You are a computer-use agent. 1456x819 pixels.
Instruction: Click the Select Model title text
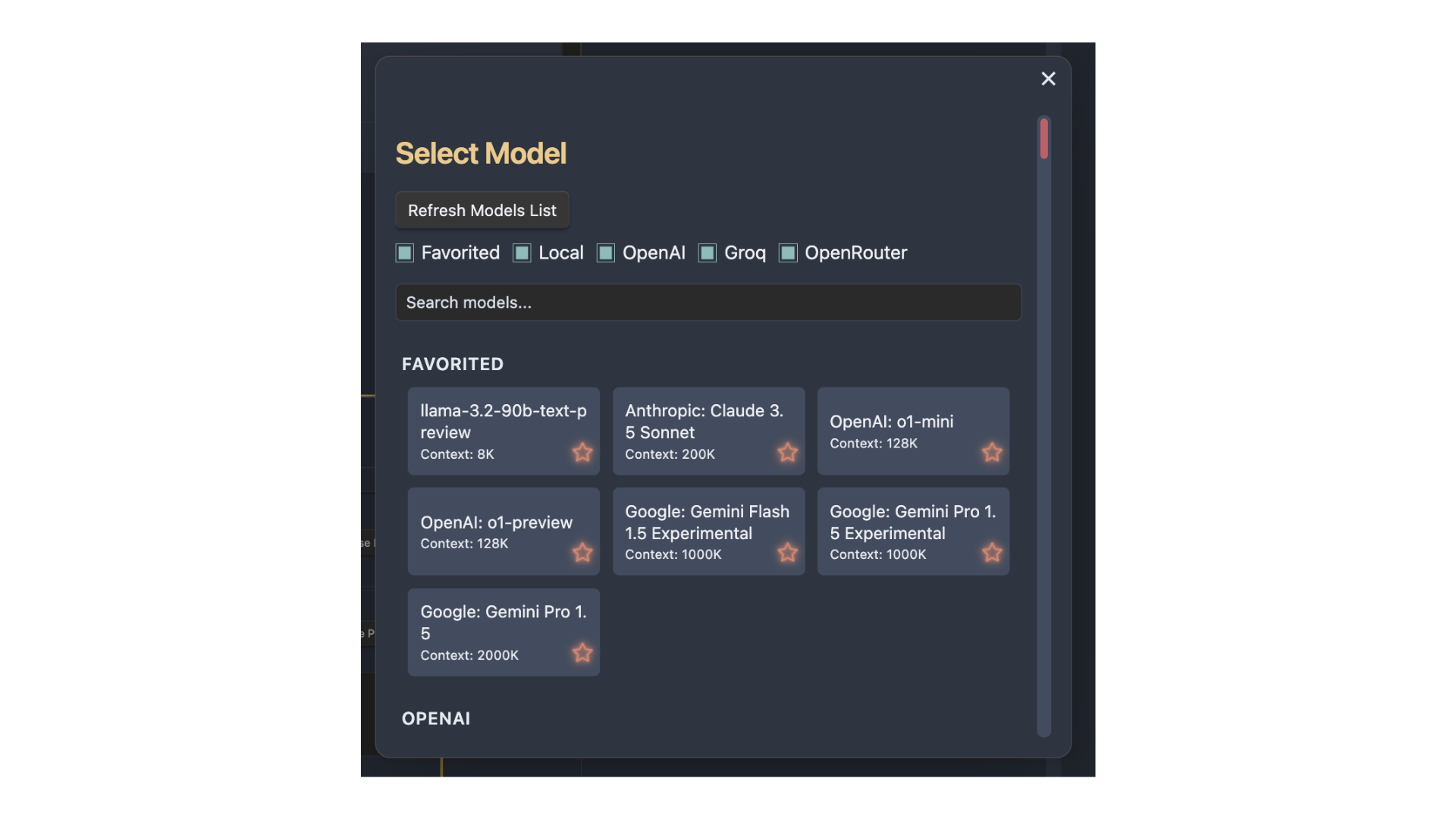(x=481, y=154)
